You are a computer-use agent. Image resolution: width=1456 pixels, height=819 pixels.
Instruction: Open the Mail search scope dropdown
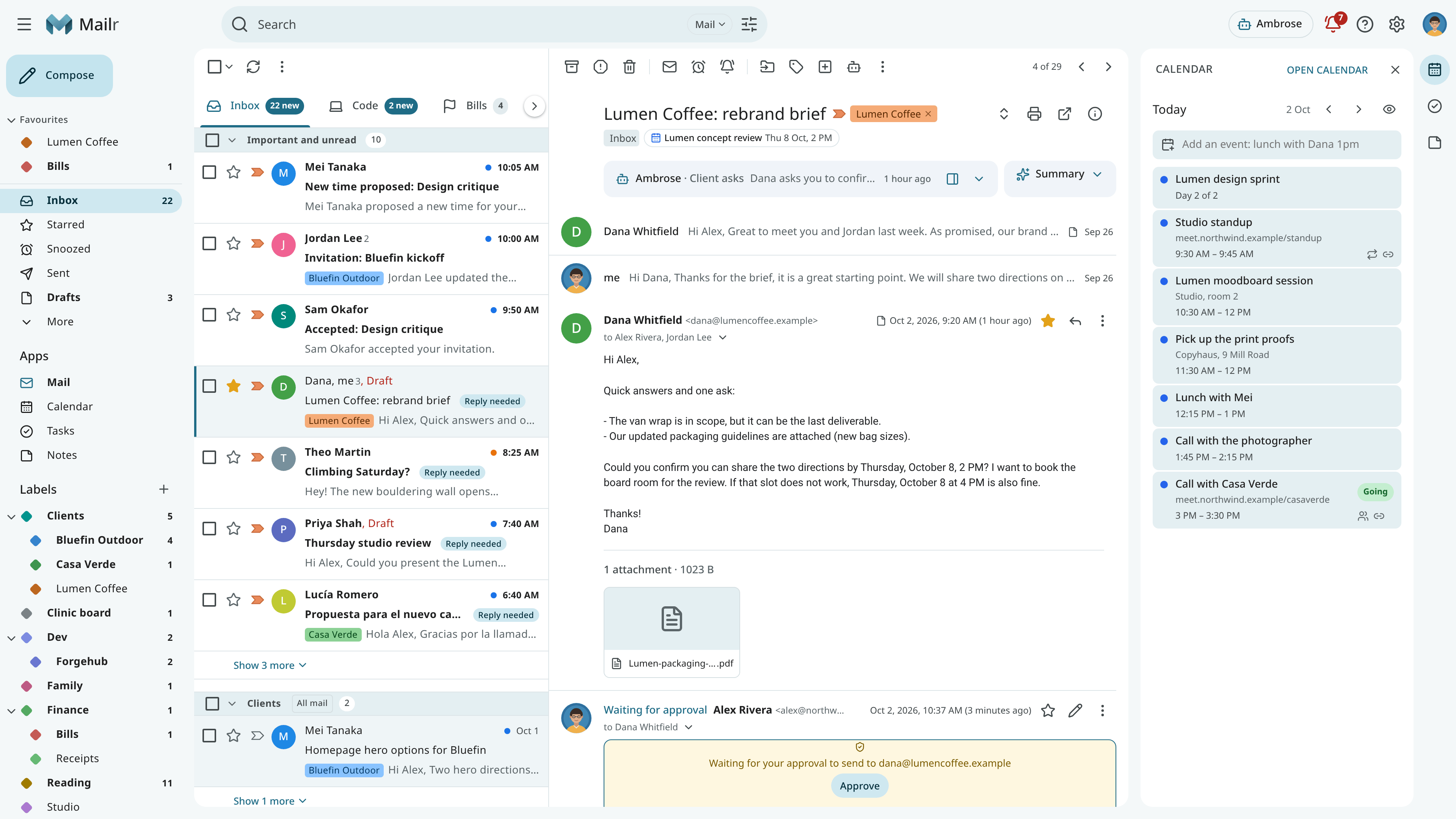709,24
